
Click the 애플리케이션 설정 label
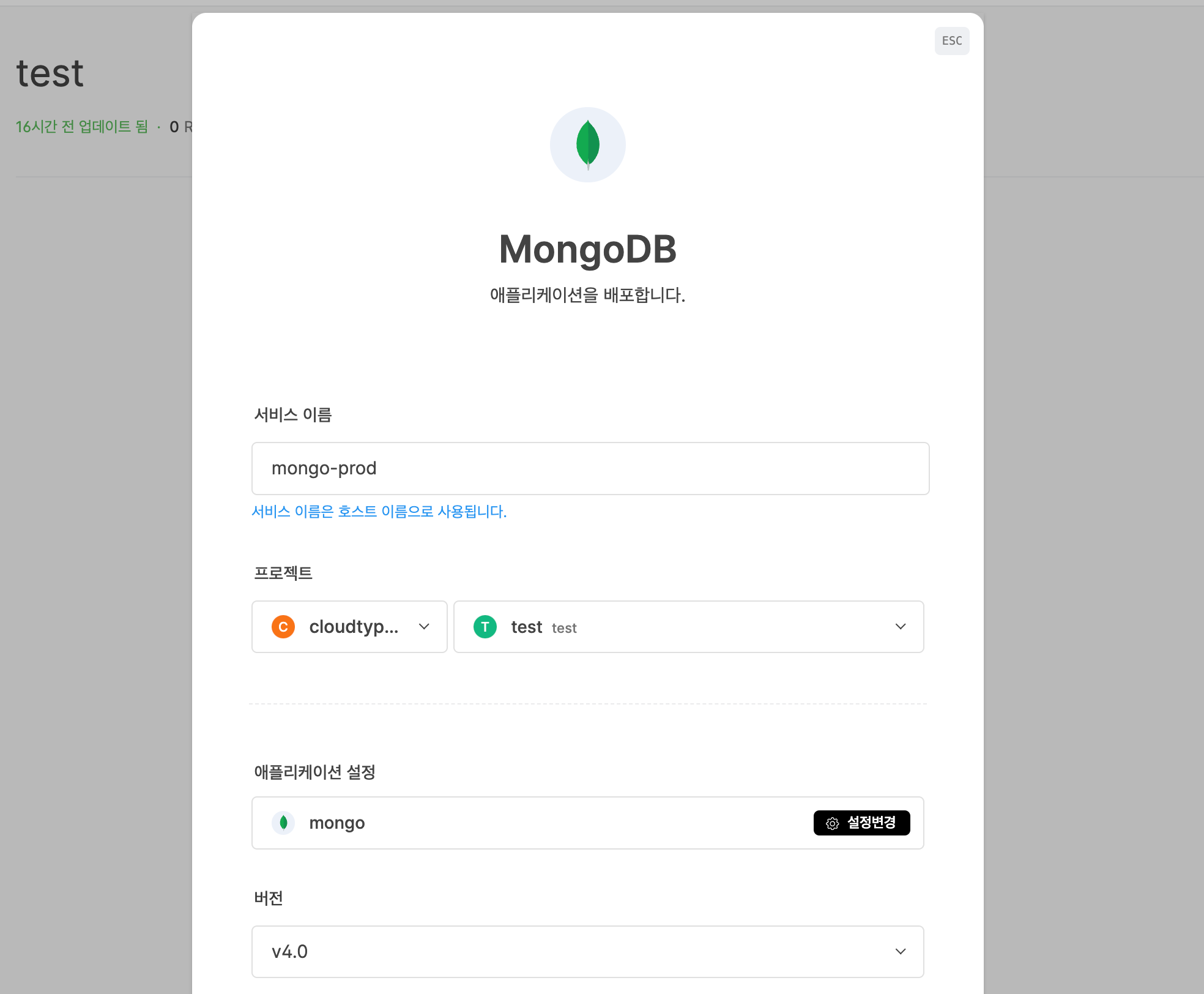(x=314, y=772)
